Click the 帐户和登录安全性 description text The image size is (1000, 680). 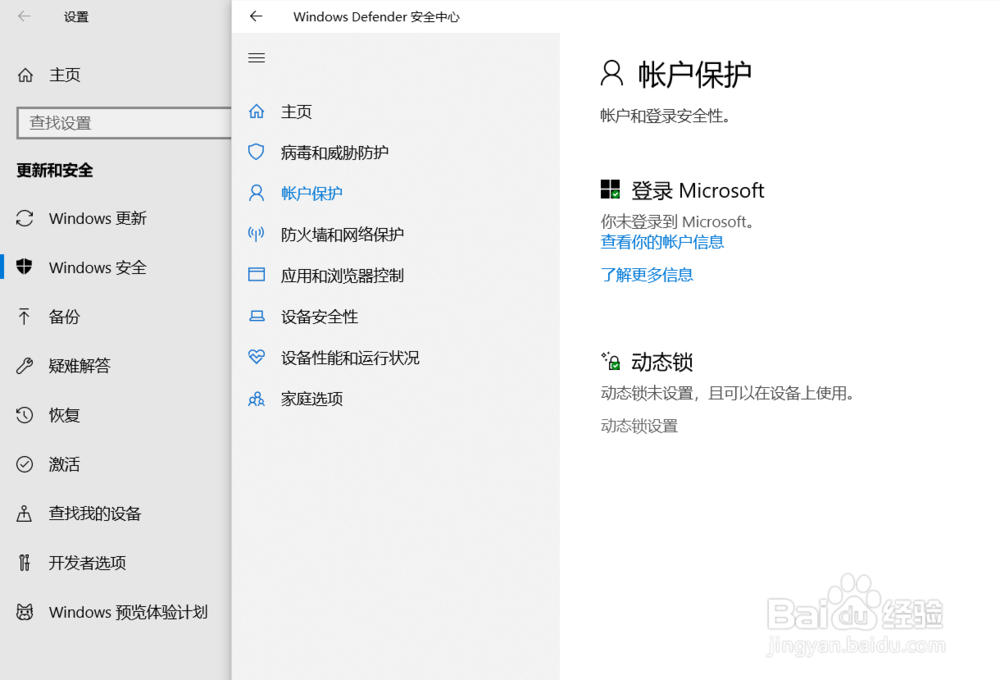click(665, 116)
